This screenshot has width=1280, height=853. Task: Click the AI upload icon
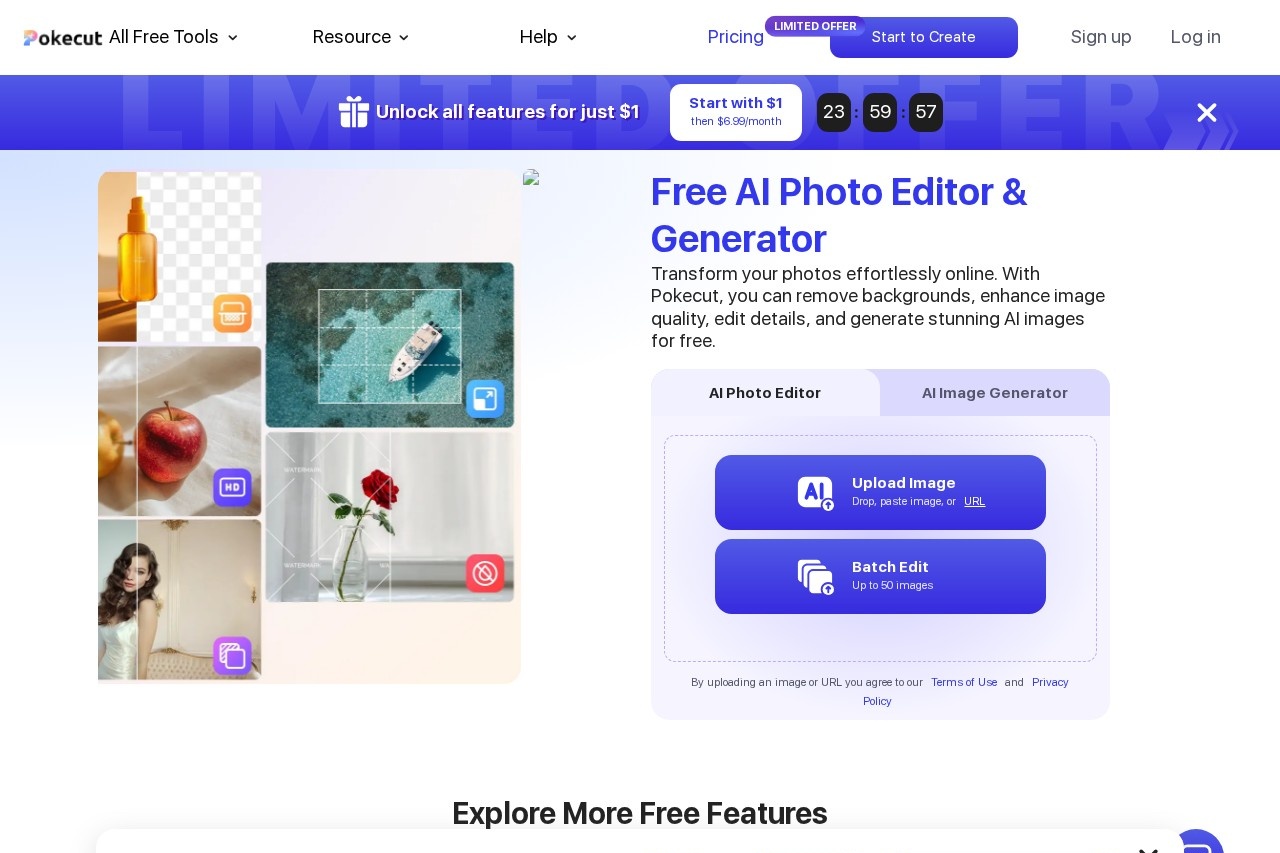point(816,493)
